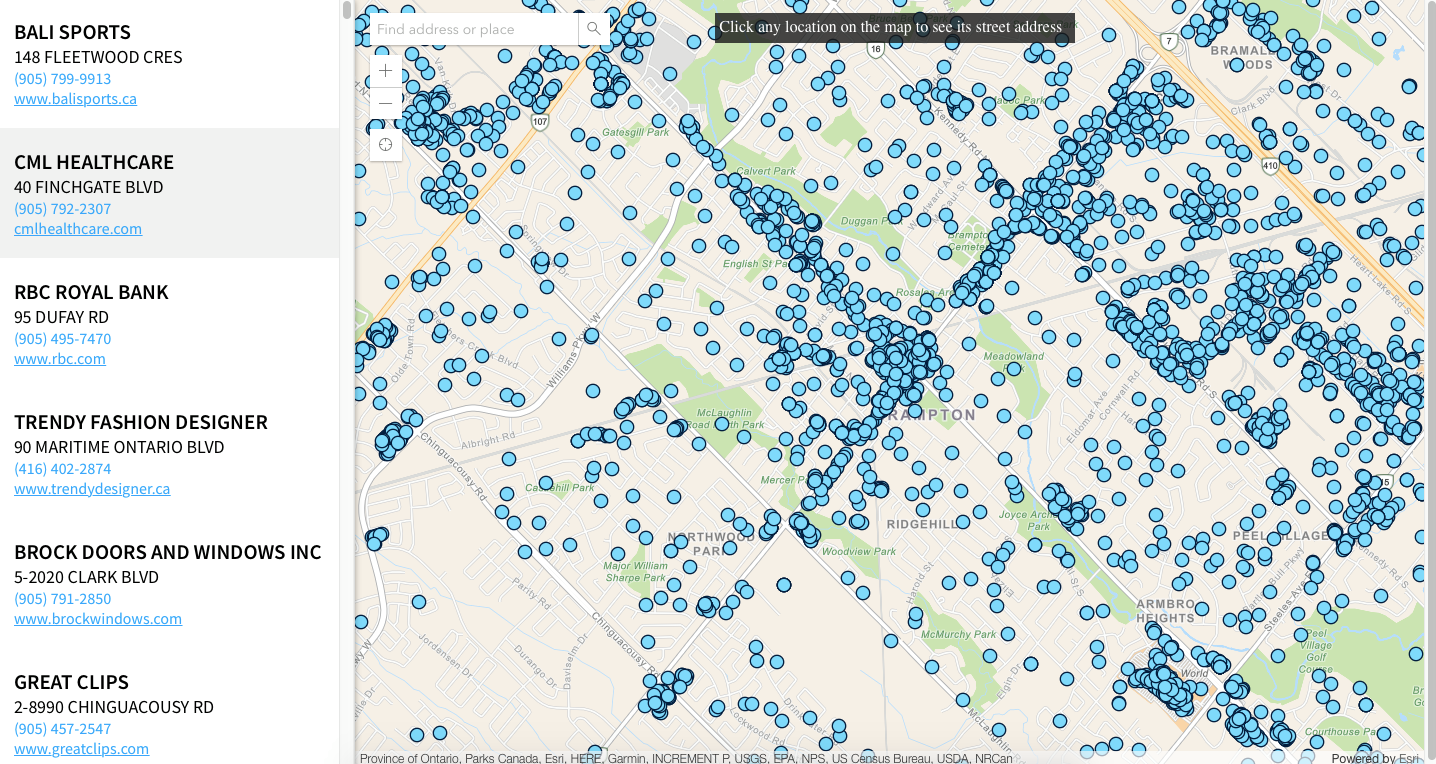
Task: Click the Meadowland Park label on map
Action: (x=1013, y=361)
